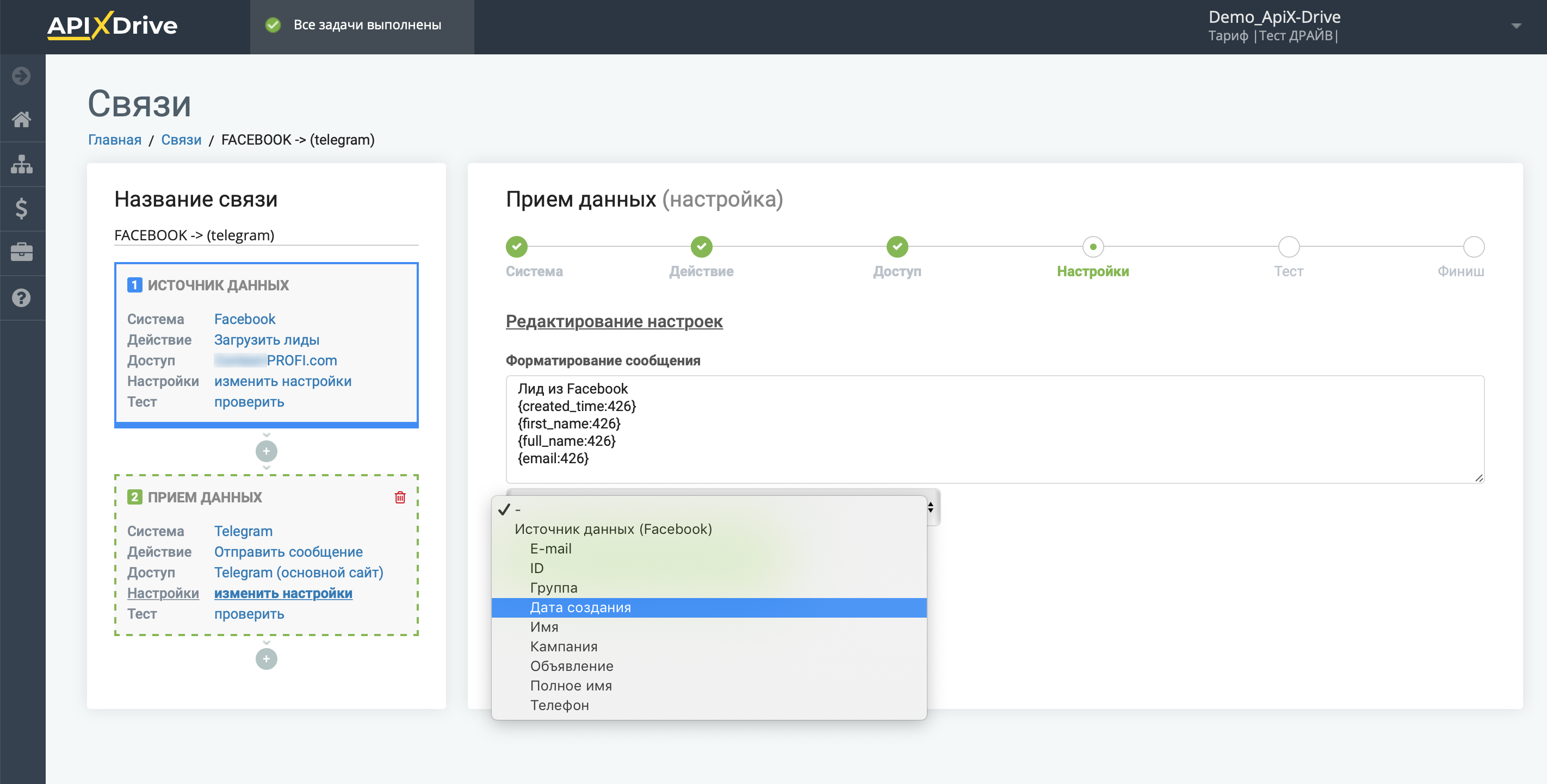1547x784 pixels.
Task: Select ID from the variable list
Action: [x=709, y=568]
